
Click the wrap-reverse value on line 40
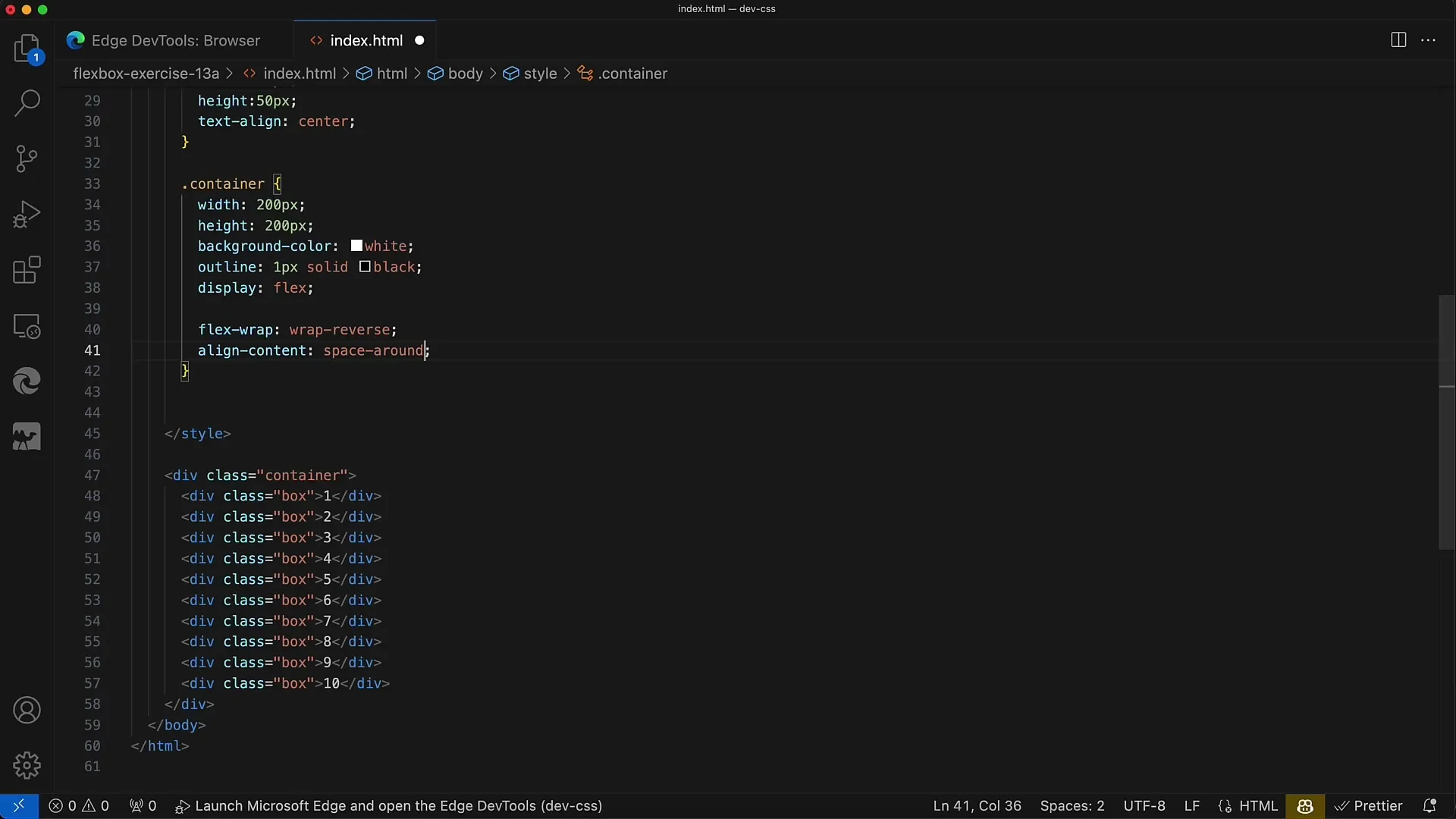pyautogui.click(x=340, y=330)
